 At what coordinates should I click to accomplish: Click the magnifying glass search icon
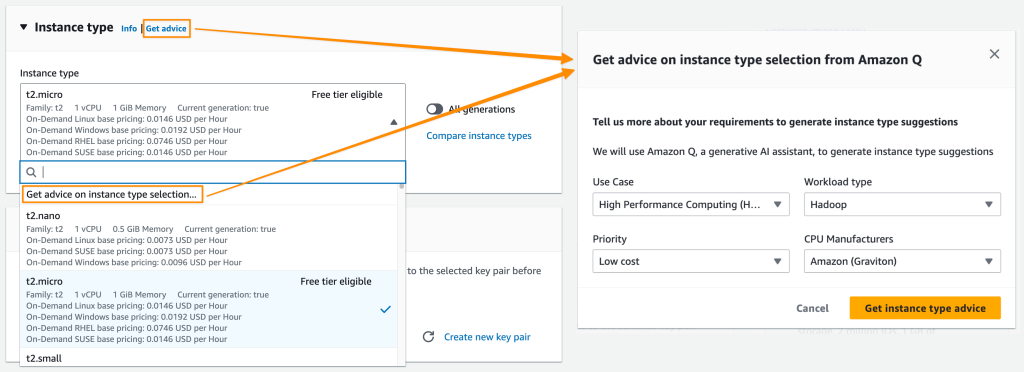point(31,172)
